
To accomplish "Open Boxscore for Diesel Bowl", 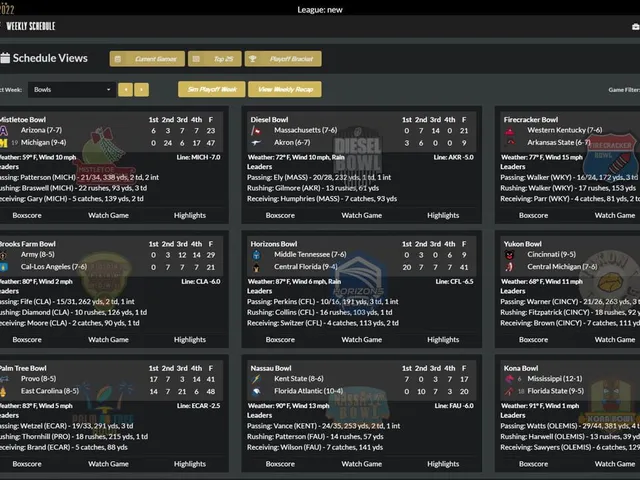I will pos(280,215).
